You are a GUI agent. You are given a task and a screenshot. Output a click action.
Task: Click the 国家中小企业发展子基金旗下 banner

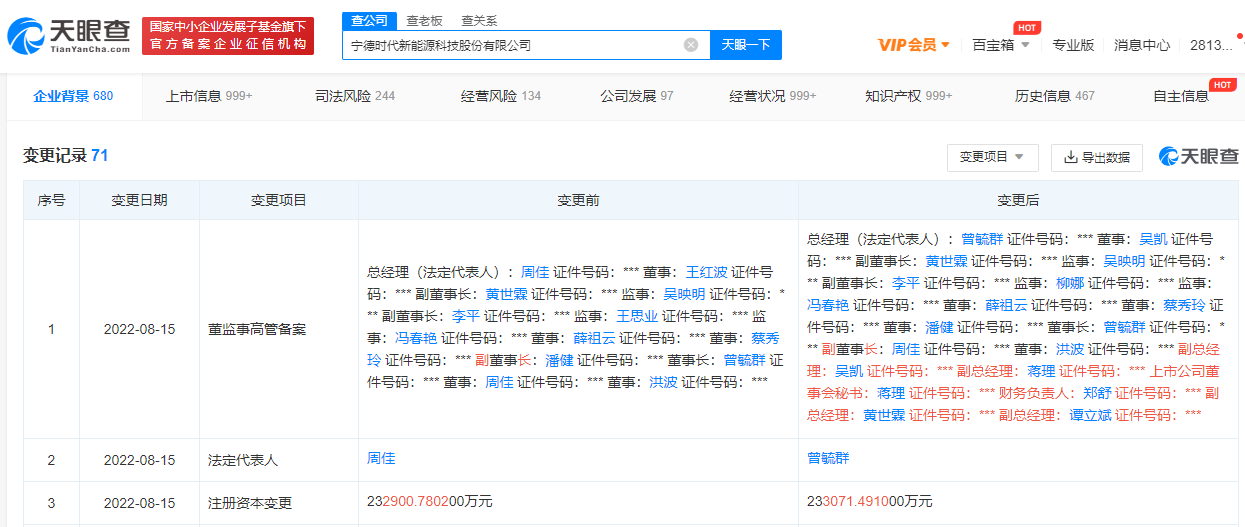[x=228, y=36]
